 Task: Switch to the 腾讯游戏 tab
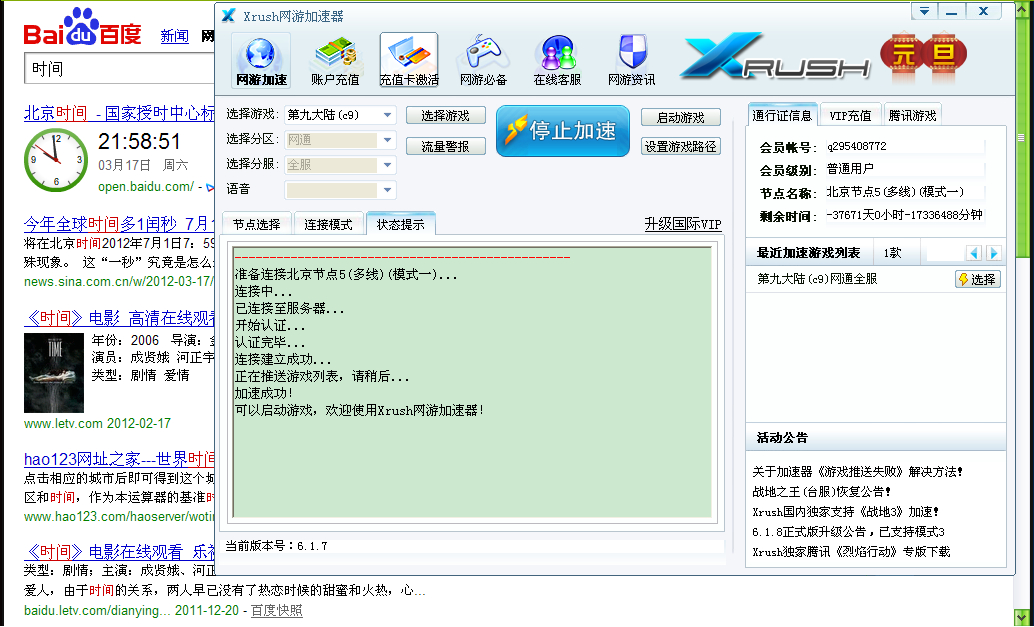pos(912,115)
